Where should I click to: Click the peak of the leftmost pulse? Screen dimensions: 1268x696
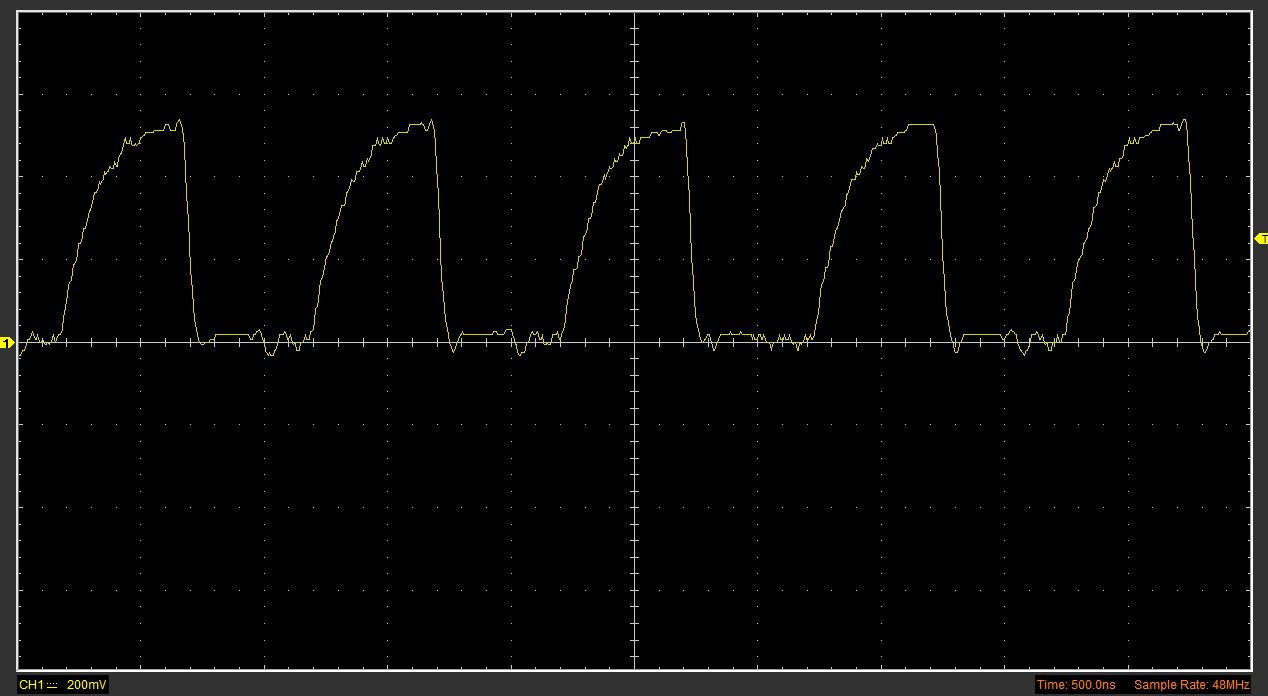[x=180, y=121]
